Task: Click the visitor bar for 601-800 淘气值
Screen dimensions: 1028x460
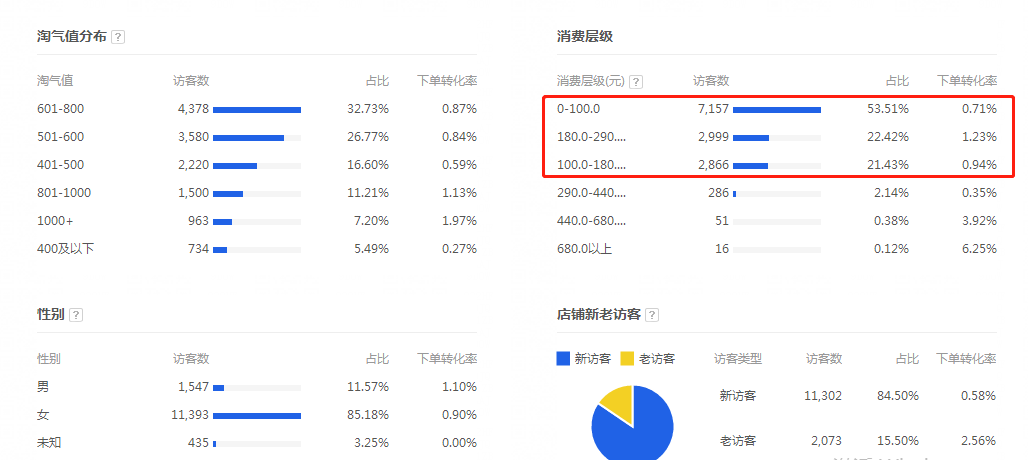Action: coord(257,109)
